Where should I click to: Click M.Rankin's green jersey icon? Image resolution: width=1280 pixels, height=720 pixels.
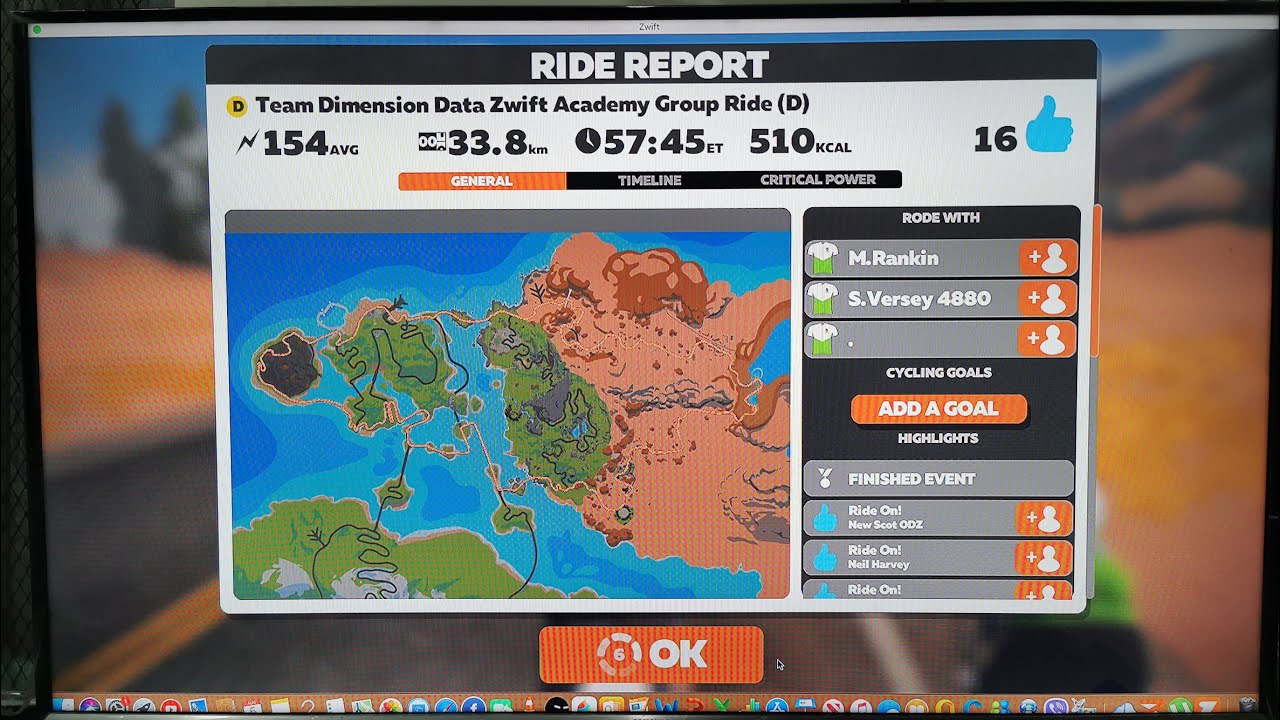coord(822,259)
